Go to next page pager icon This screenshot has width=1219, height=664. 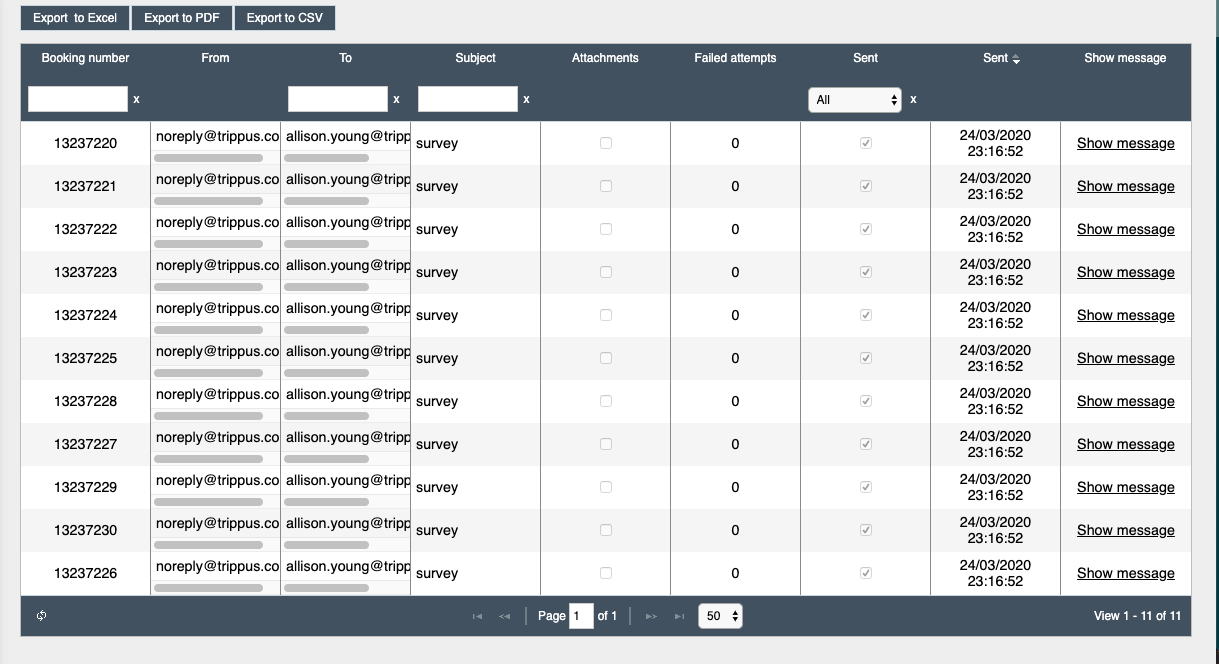(651, 616)
